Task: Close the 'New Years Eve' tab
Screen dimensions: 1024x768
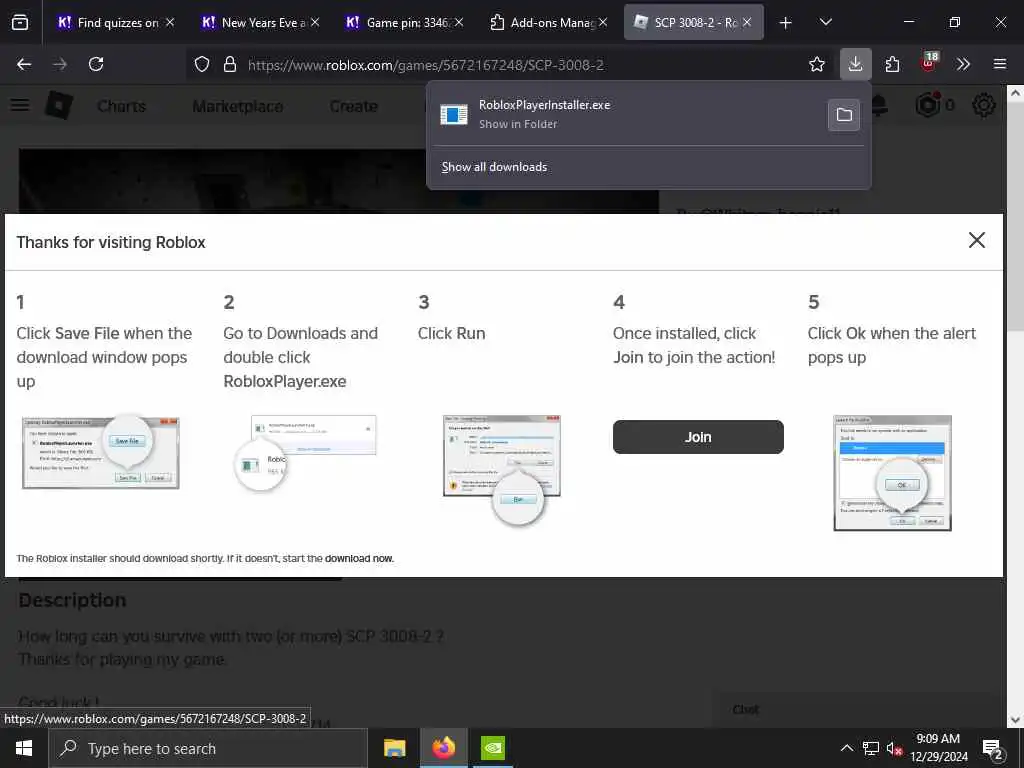Action: point(315,22)
